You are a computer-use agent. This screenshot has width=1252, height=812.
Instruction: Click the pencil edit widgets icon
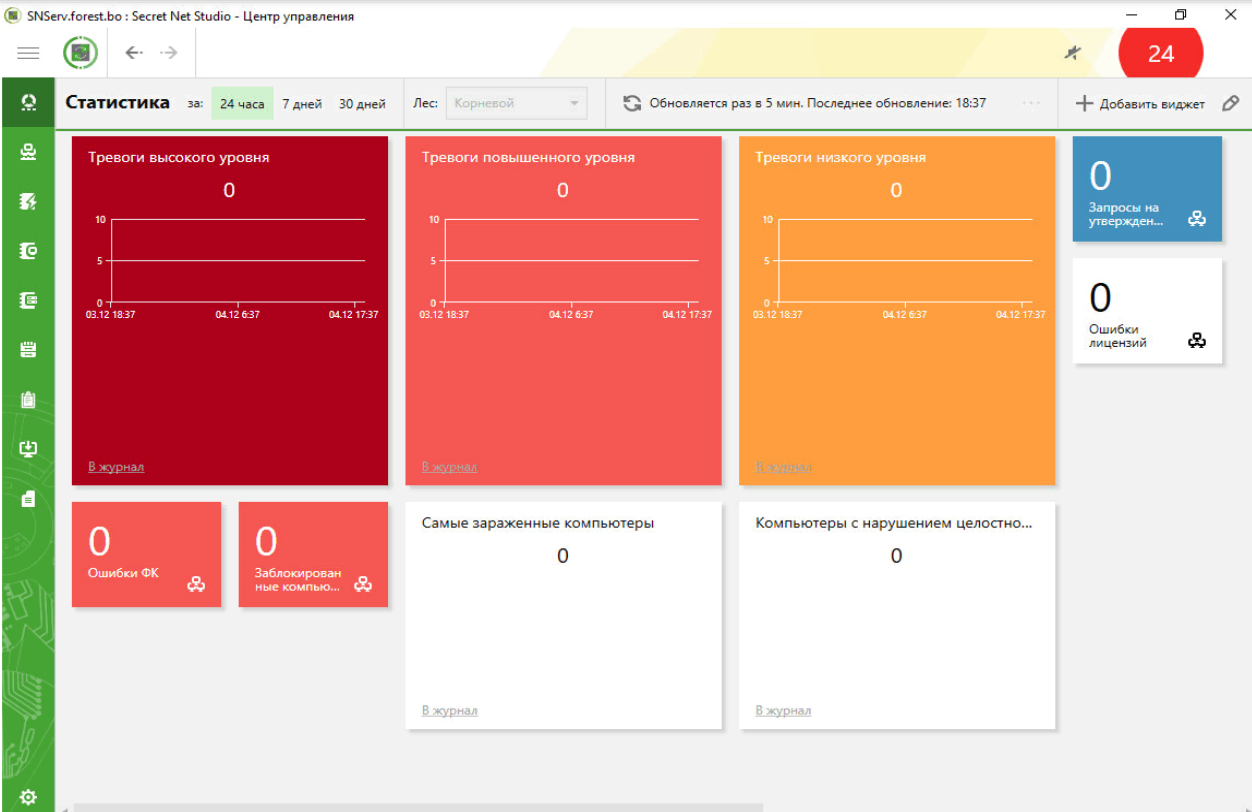[x=1230, y=103]
